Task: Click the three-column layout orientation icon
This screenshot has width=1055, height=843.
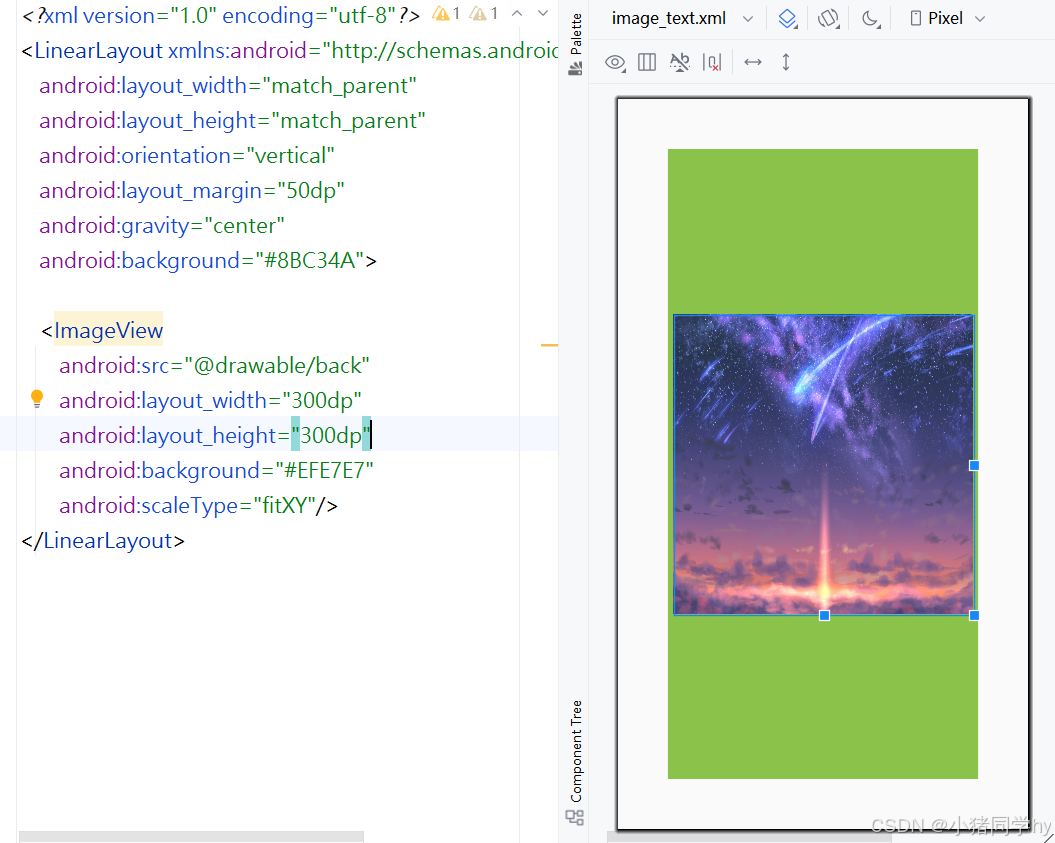Action: [x=647, y=63]
